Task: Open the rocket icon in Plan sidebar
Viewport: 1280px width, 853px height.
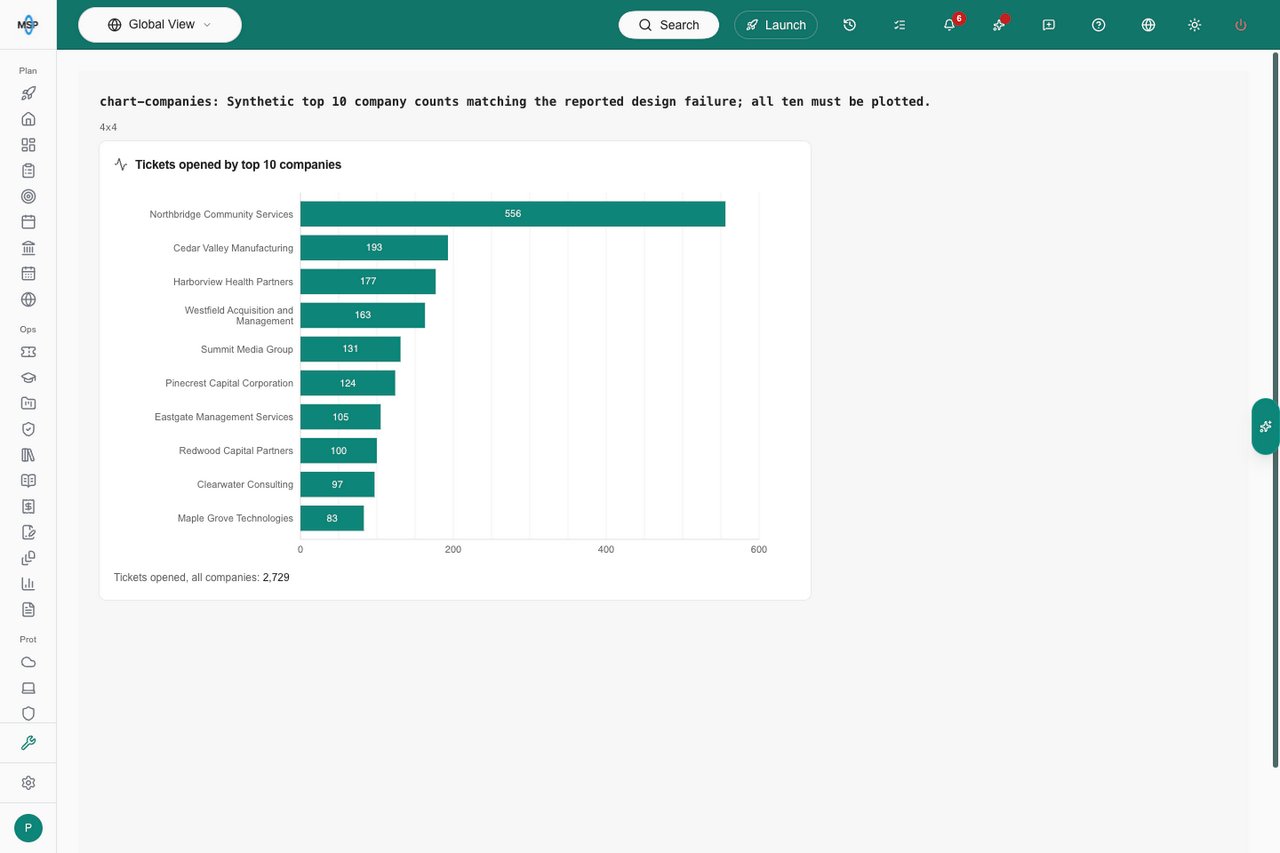Action: coord(28,93)
